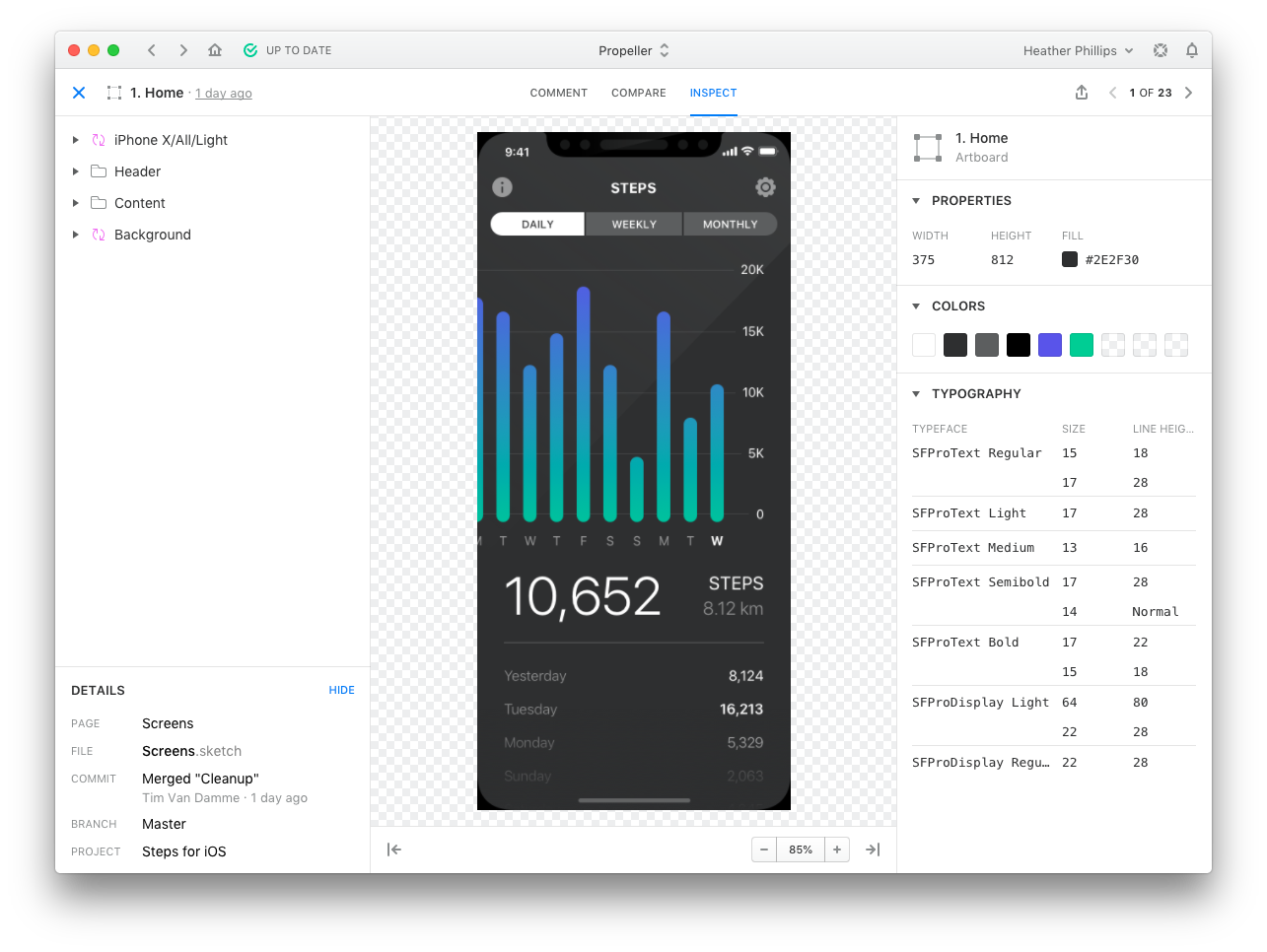Click the Header folder icon

[99, 171]
